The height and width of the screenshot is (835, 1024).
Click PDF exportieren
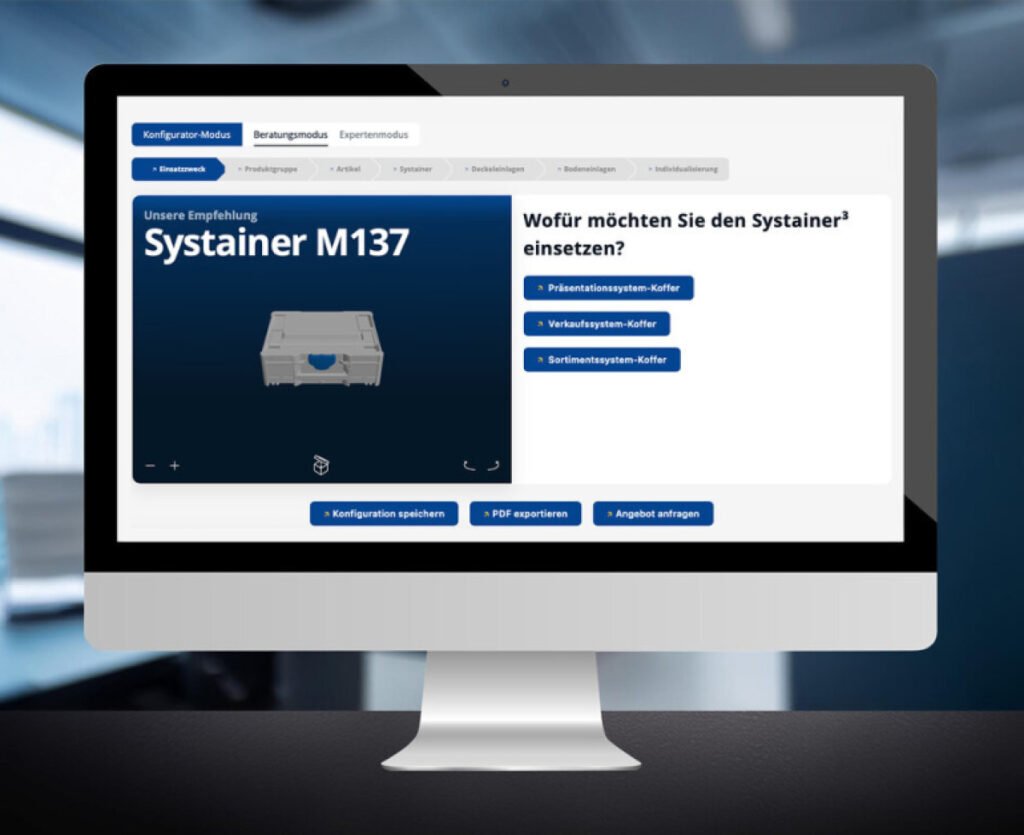coord(525,514)
